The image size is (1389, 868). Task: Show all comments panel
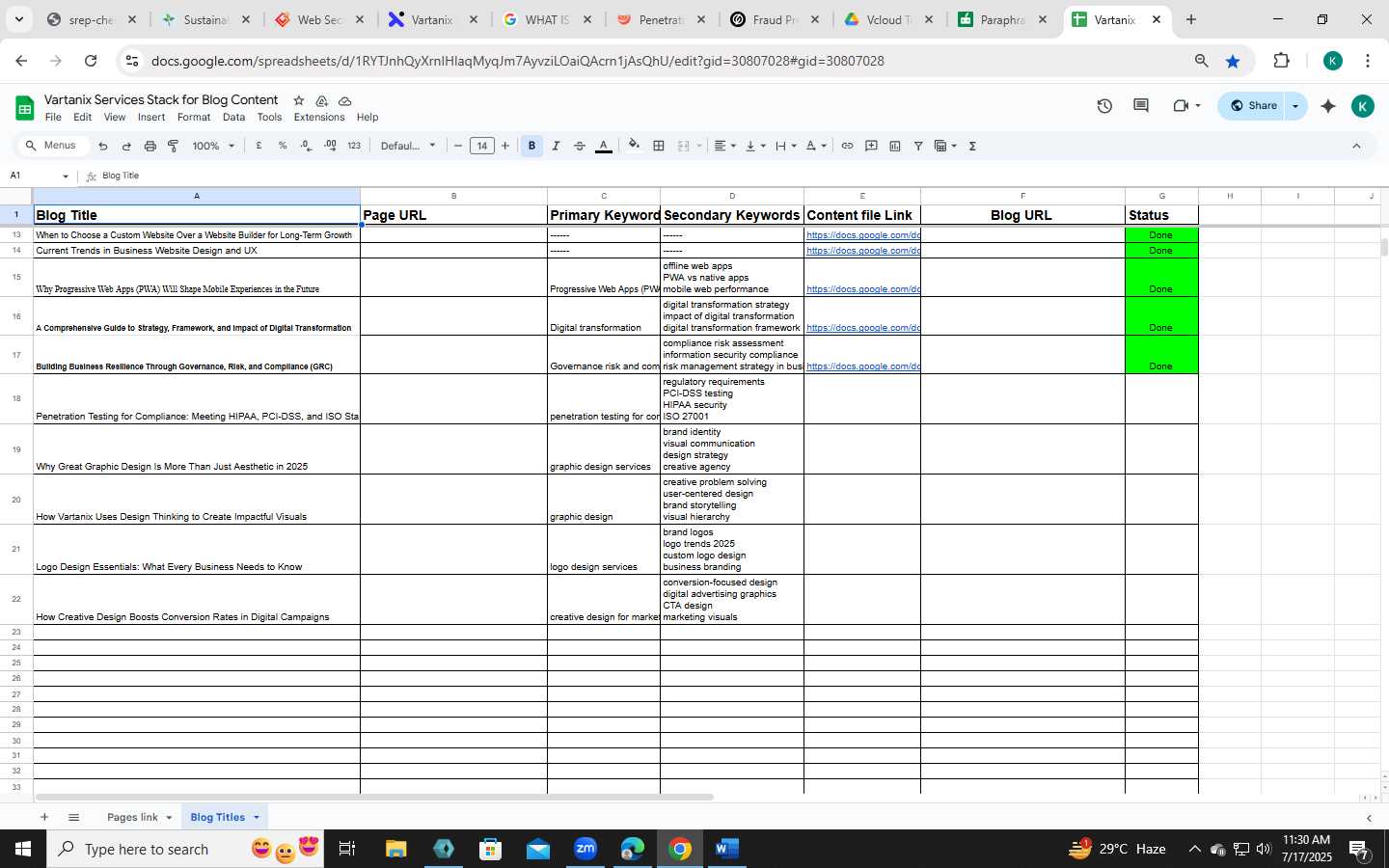1141,106
